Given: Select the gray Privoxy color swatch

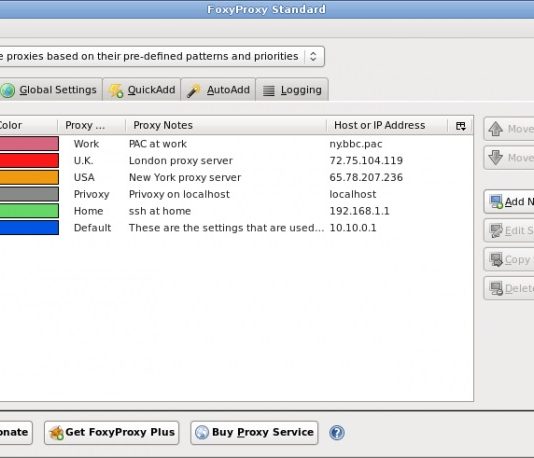Looking at the screenshot, I should [x=29, y=194].
